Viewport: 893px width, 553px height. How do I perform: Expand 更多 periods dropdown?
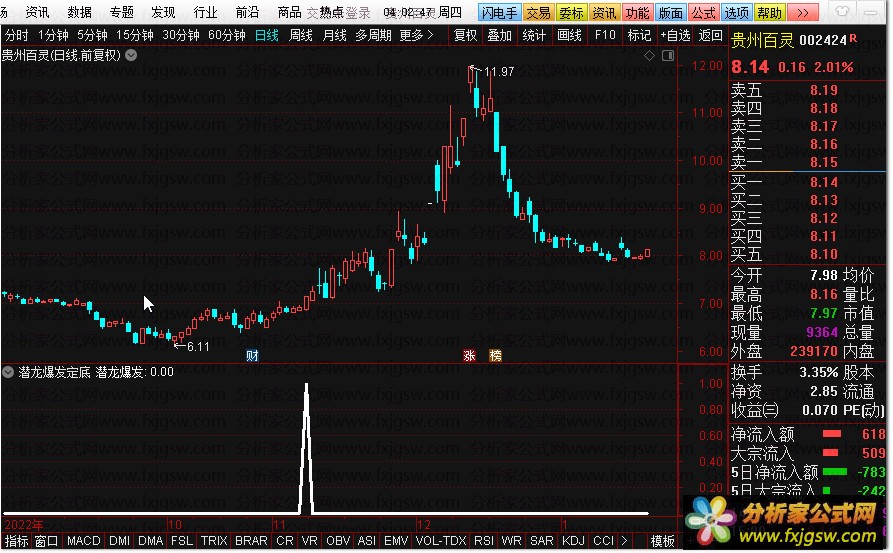(x=416, y=35)
